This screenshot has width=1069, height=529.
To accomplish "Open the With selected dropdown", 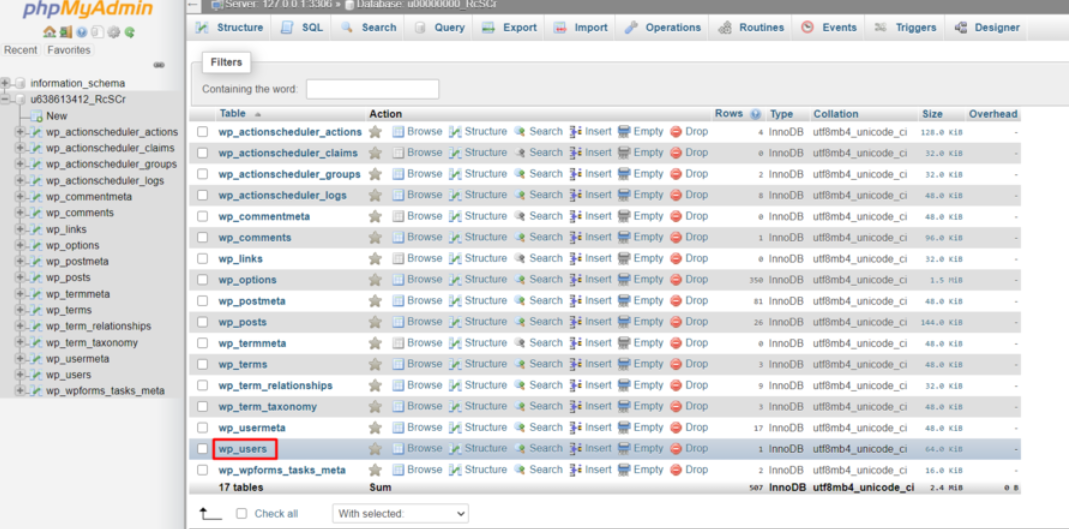I will pos(400,513).
